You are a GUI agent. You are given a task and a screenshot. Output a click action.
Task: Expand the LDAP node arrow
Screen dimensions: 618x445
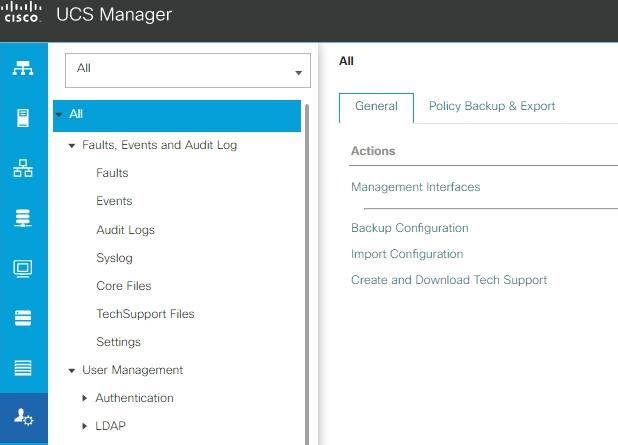click(84, 426)
